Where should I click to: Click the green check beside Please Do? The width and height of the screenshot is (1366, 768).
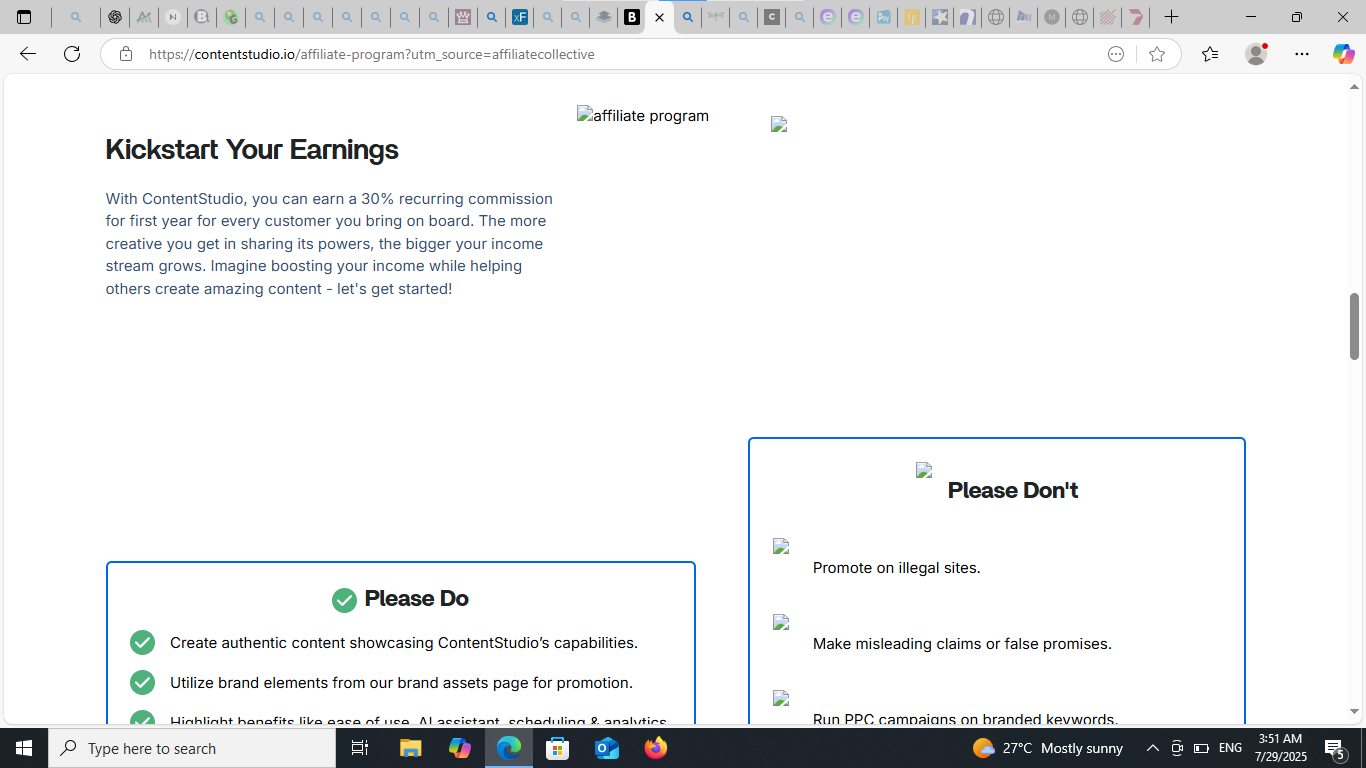coord(344,600)
